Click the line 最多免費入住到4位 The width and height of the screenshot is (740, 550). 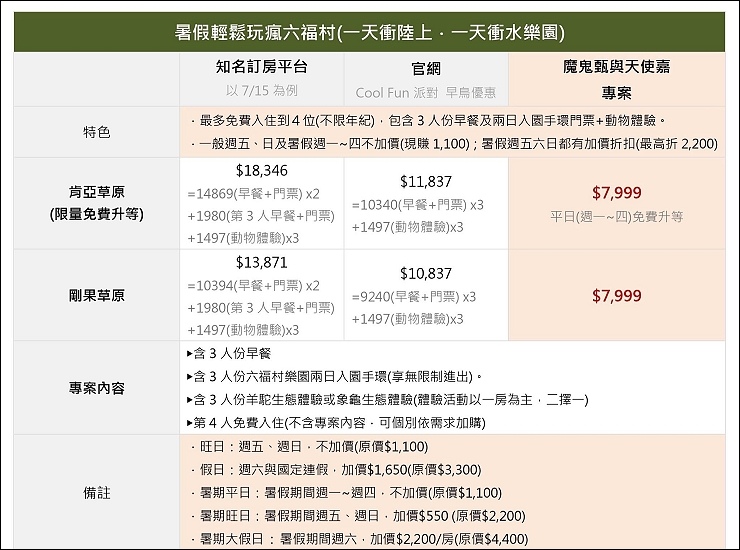coord(428,120)
